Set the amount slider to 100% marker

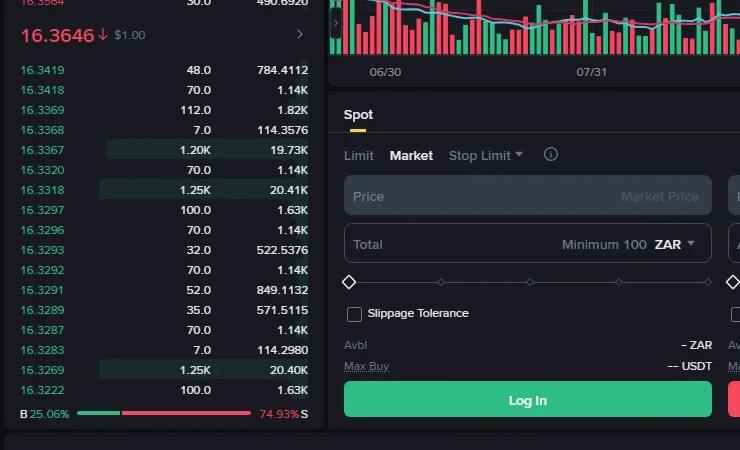(708, 282)
